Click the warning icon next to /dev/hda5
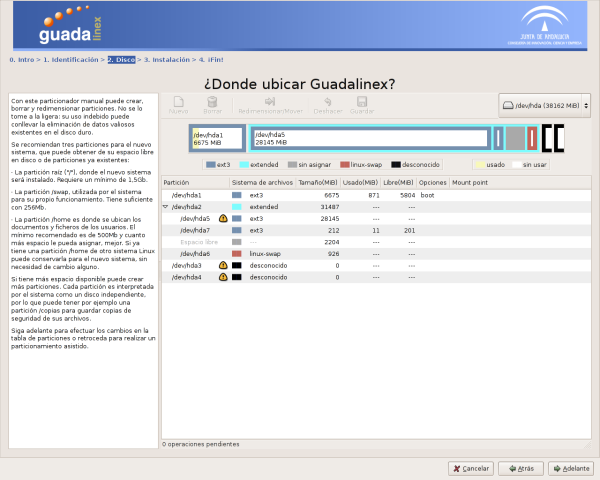 [x=223, y=218]
